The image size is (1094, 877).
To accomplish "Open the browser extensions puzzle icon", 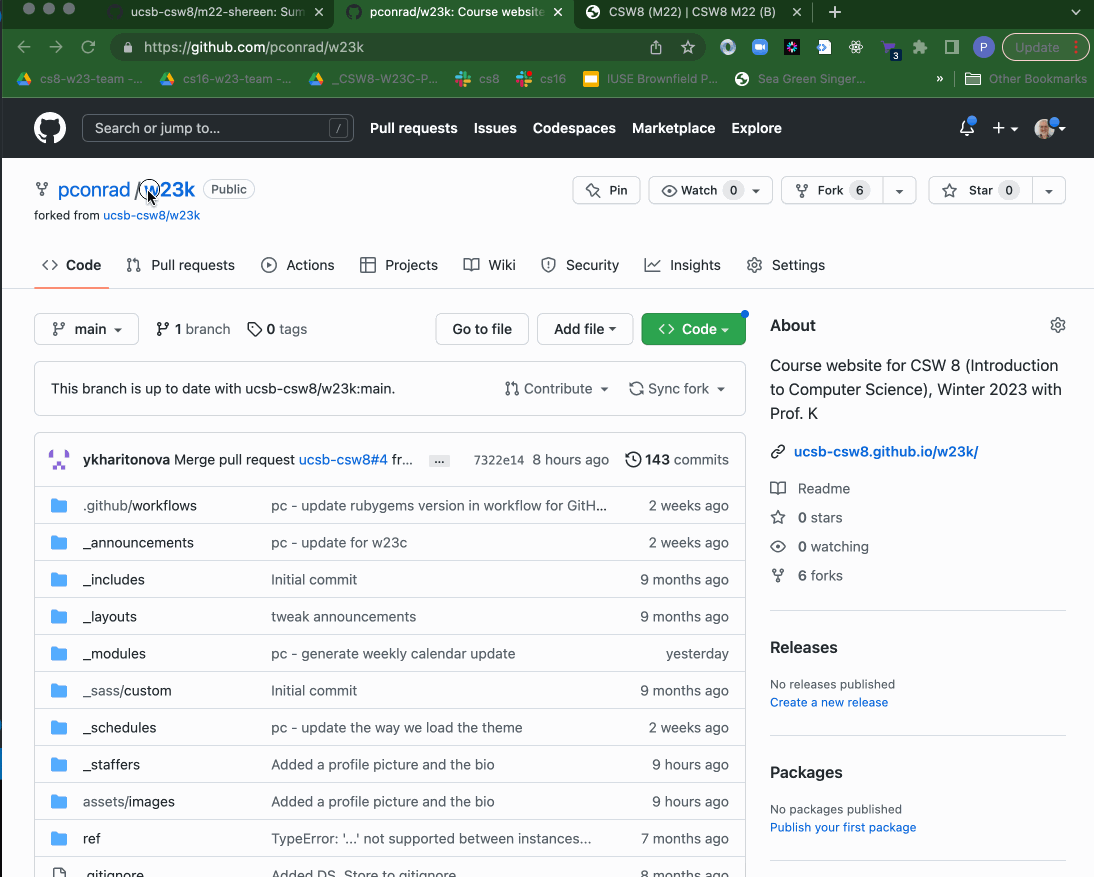I will 920,47.
